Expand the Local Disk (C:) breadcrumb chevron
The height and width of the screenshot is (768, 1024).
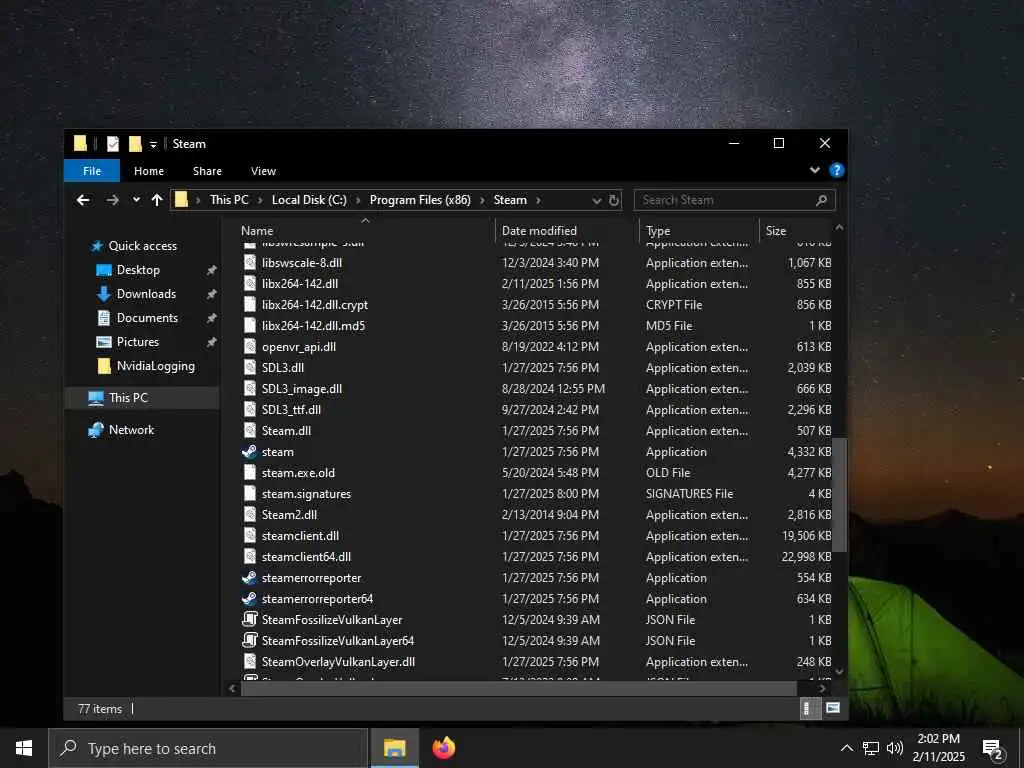(x=359, y=200)
